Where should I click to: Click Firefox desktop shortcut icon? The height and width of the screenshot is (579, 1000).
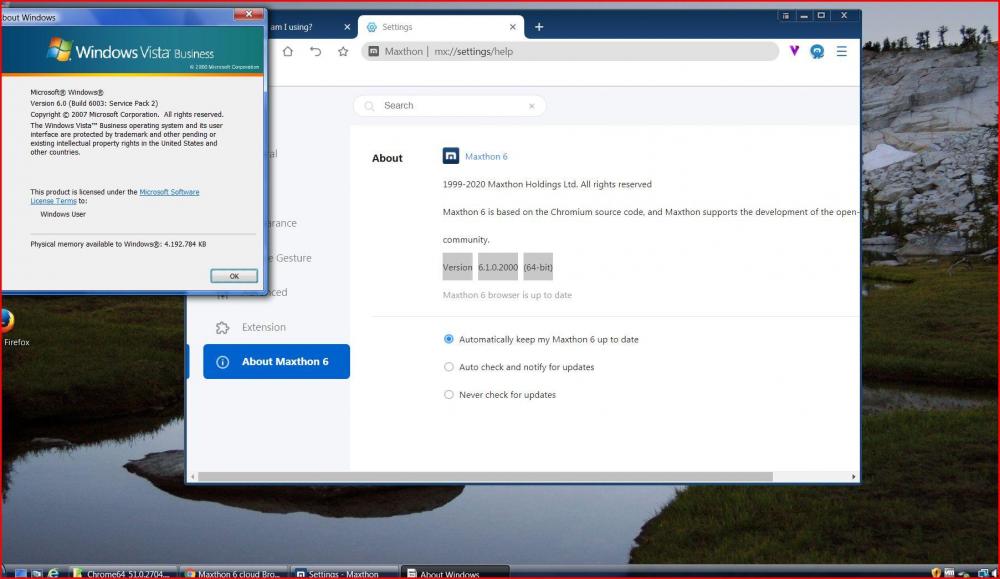6,321
